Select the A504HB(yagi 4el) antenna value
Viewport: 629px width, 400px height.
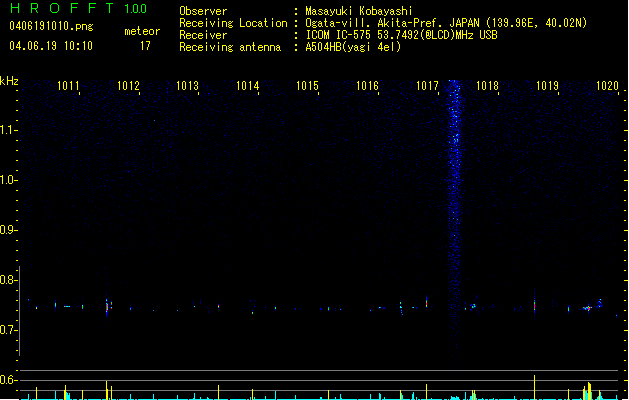click(x=353, y=47)
